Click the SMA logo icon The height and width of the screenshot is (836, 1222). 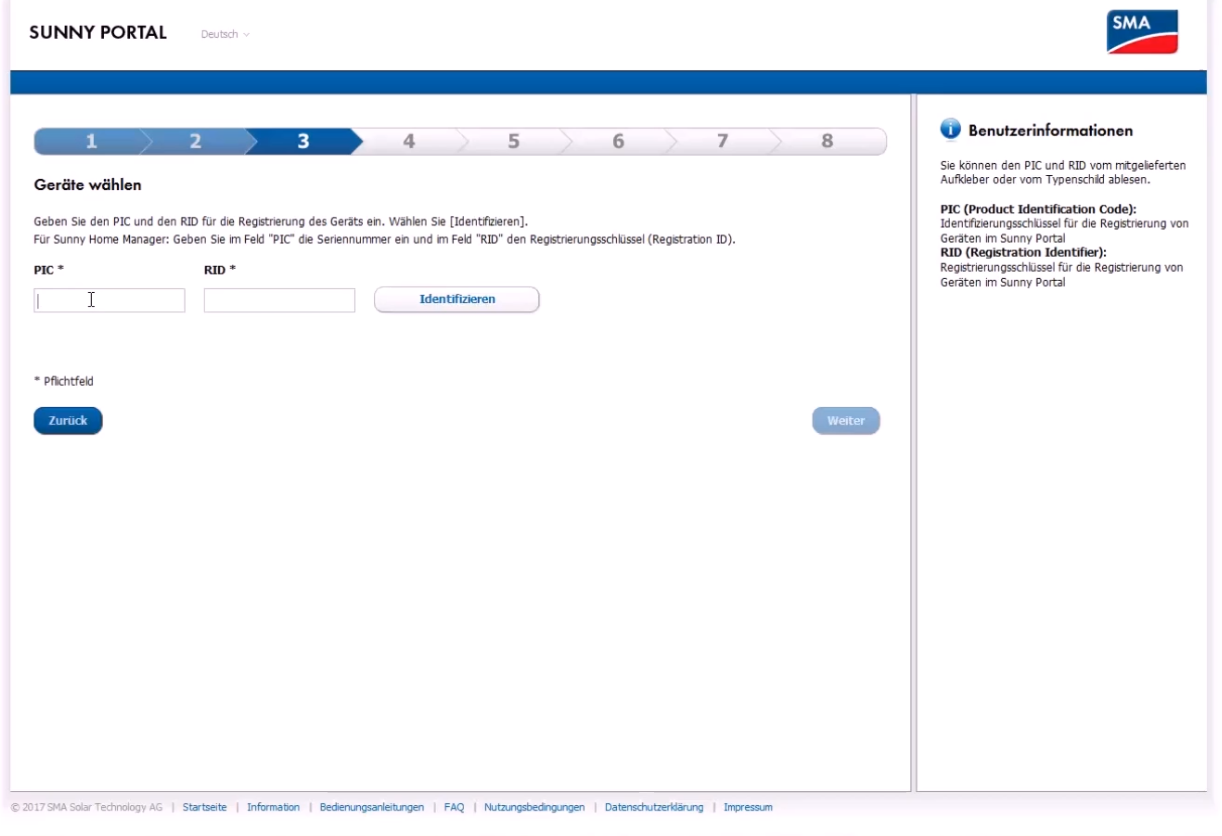coord(1142,32)
